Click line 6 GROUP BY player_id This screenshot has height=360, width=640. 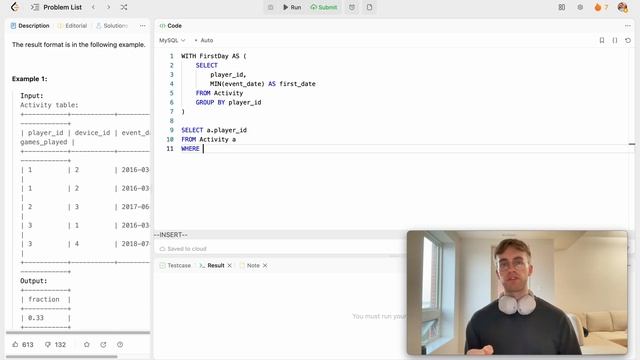point(228,102)
